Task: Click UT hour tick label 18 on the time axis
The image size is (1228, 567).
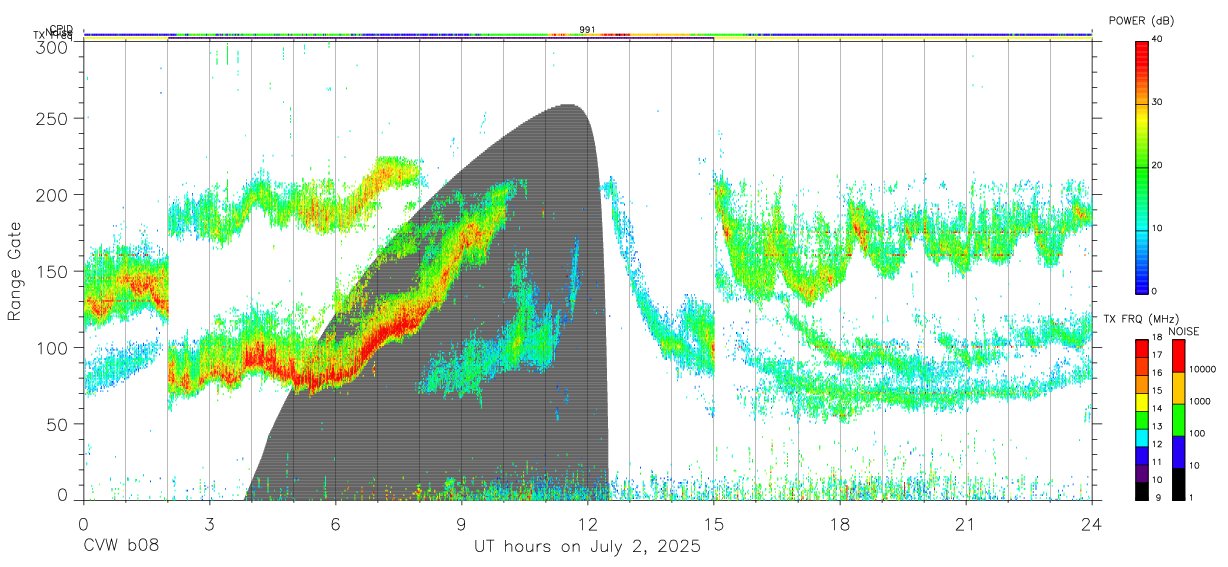Action: click(x=839, y=524)
